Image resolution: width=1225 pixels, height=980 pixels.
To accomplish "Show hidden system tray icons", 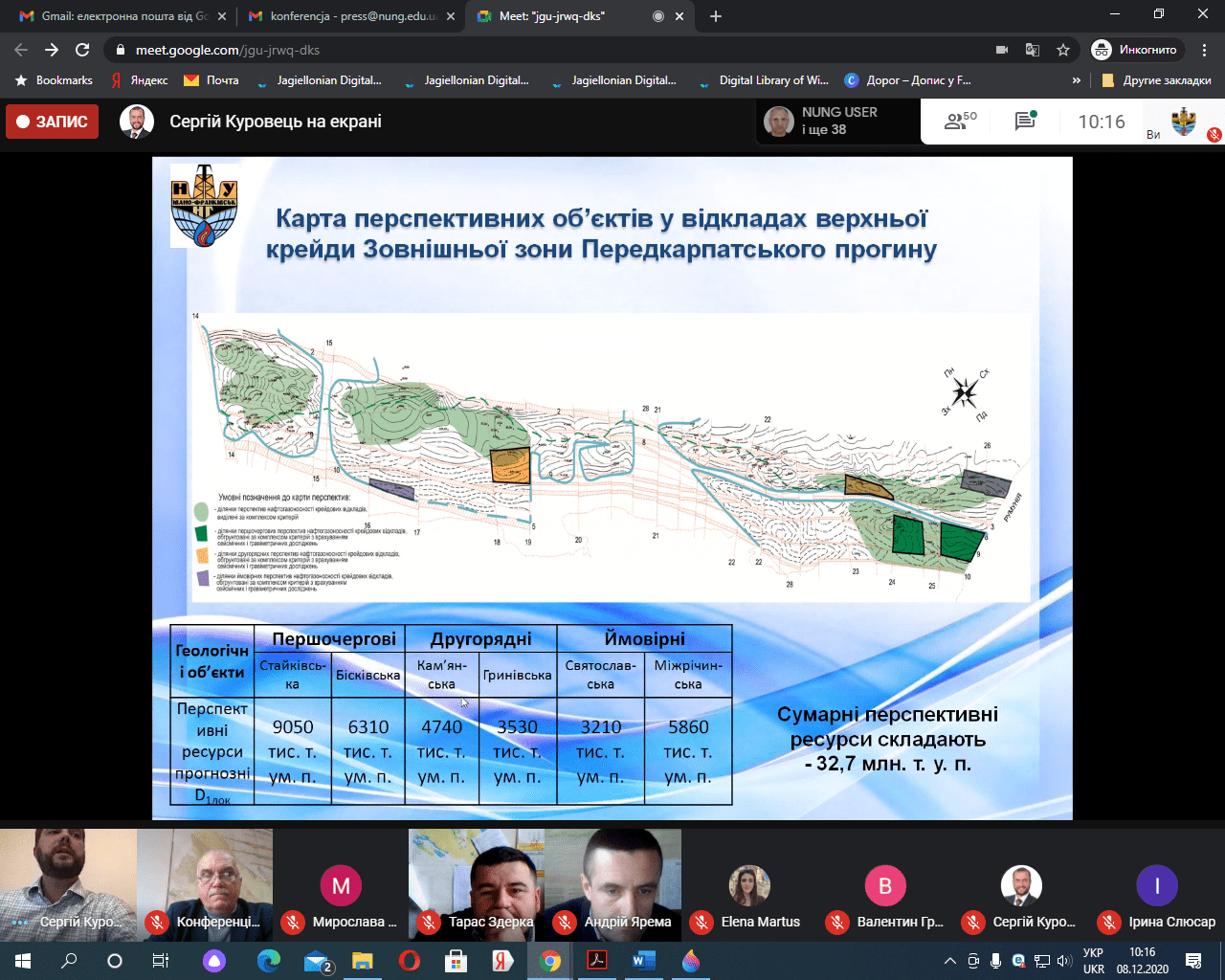I will tap(949, 961).
